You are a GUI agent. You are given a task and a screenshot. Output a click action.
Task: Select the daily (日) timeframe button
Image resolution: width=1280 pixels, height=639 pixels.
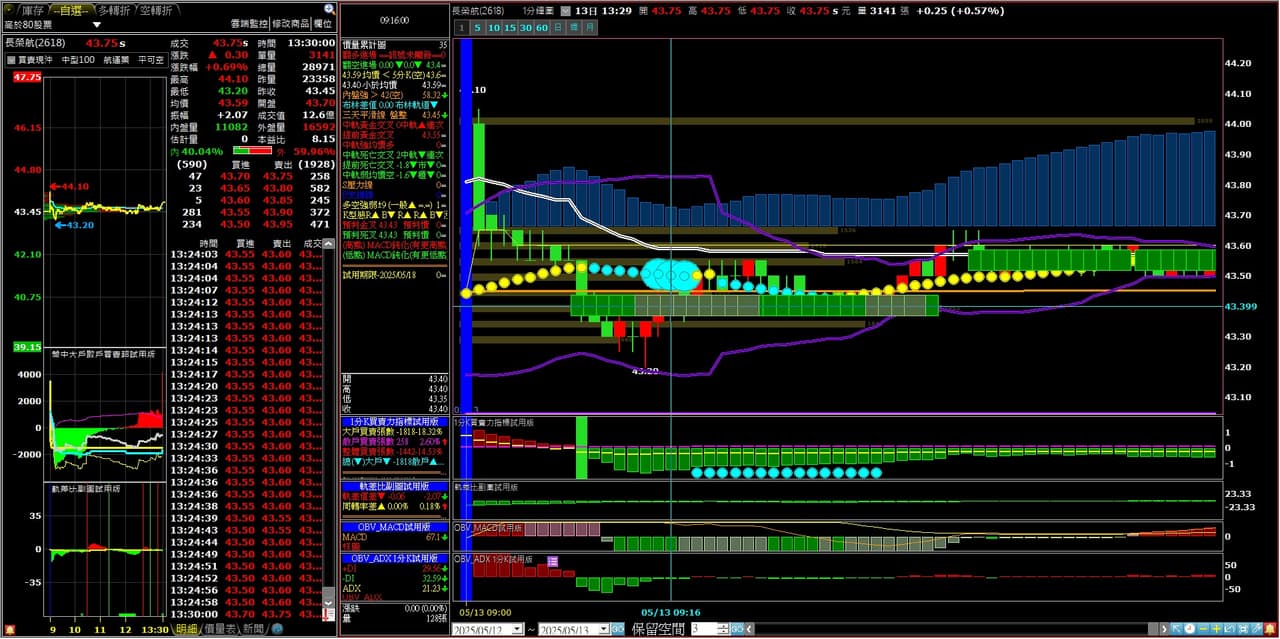click(x=560, y=28)
